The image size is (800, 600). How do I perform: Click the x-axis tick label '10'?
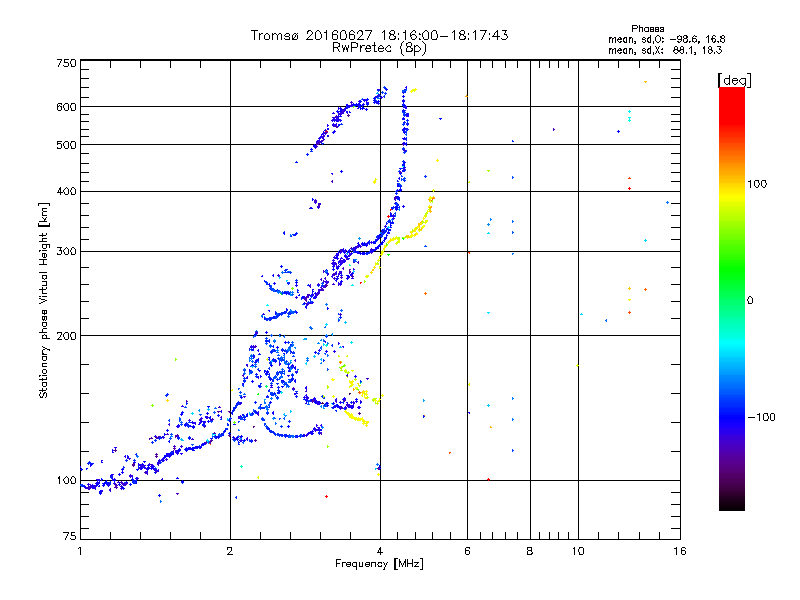[x=578, y=551]
